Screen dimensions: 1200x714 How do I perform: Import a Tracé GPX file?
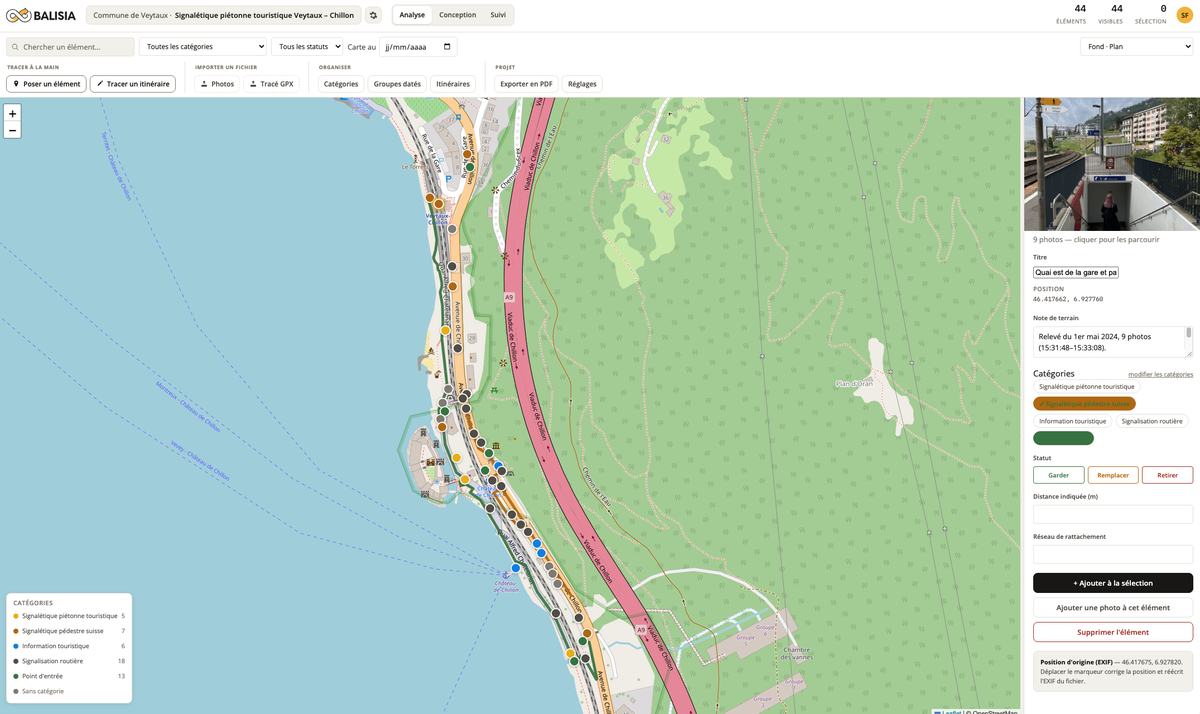coord(271,84)
